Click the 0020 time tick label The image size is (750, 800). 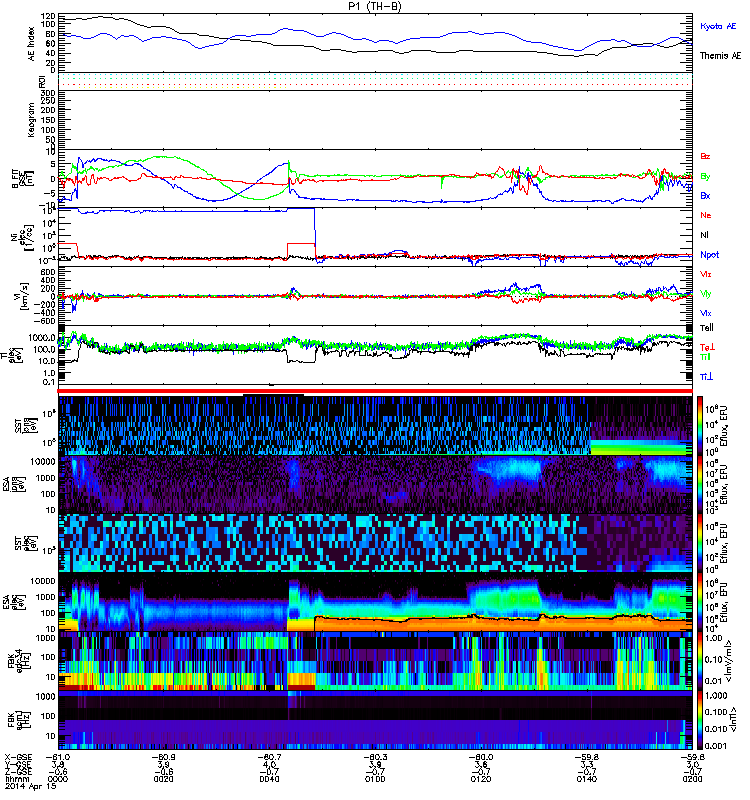pyautogui.click(x=163, y=779)
